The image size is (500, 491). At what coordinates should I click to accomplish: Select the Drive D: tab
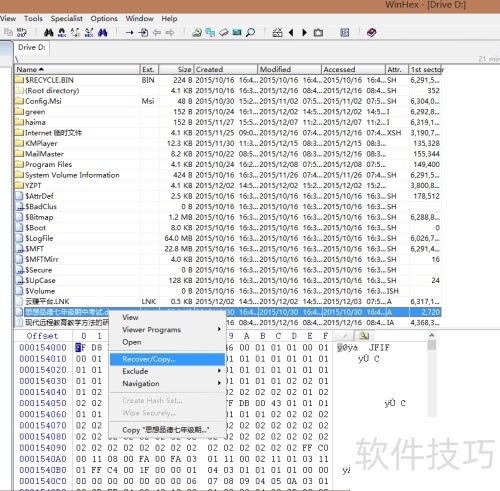point(32,47)
